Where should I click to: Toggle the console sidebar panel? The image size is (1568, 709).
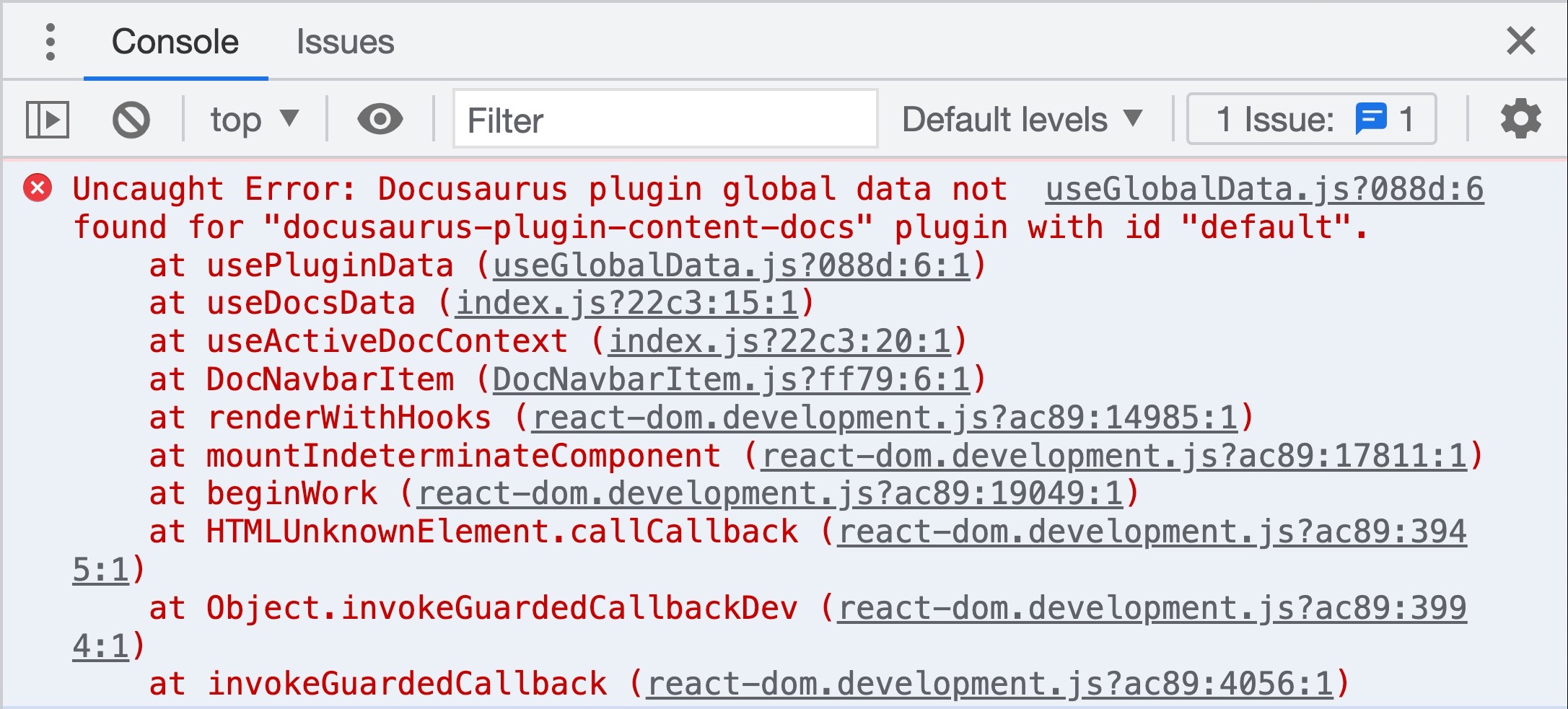coord(48,119)
